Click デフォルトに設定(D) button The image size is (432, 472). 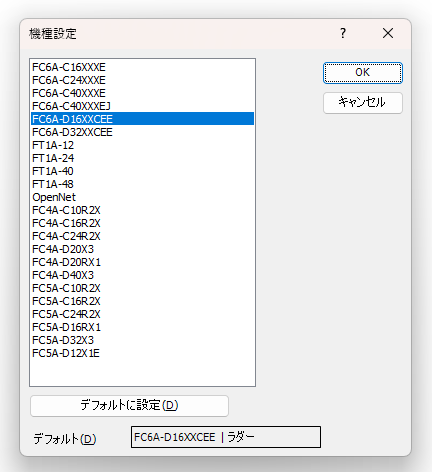(129, 405)
